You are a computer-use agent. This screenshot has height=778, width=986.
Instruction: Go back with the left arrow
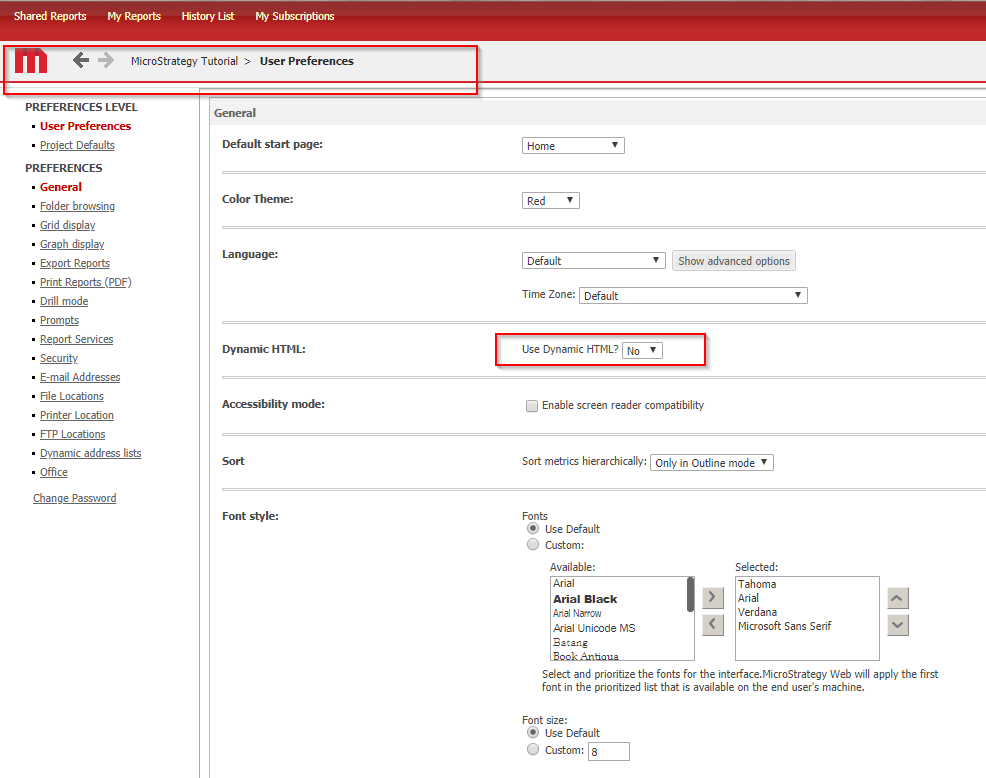click(x=80, y=60)
